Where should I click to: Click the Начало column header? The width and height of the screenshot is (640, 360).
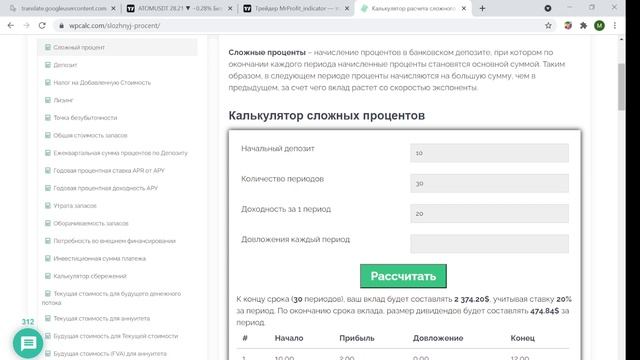[289, 338]
